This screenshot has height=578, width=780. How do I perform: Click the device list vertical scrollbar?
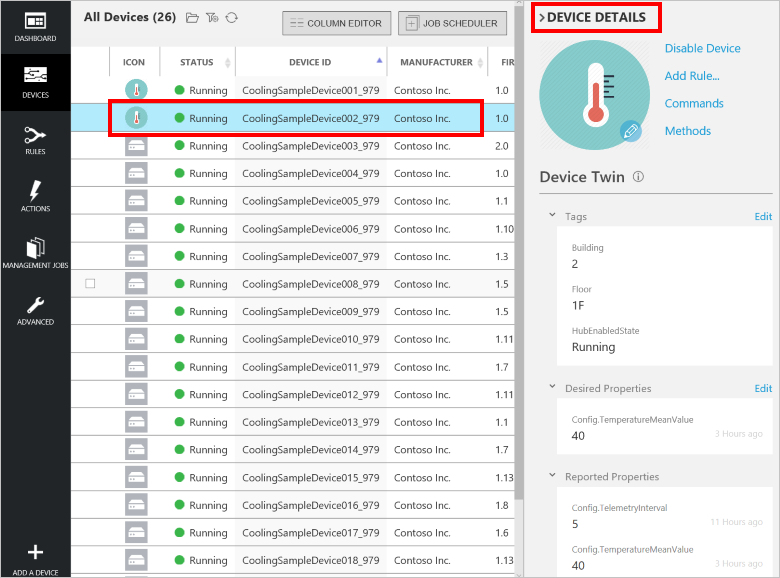[519, 254]
